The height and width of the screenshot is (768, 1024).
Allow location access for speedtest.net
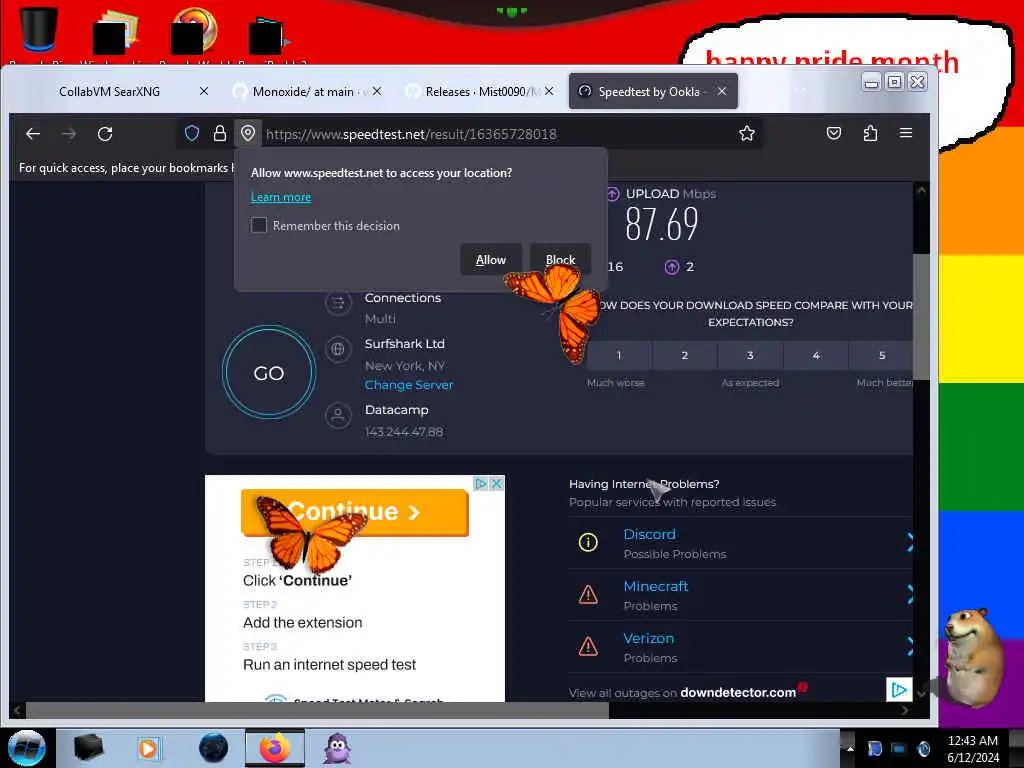[x=490, y=259]
